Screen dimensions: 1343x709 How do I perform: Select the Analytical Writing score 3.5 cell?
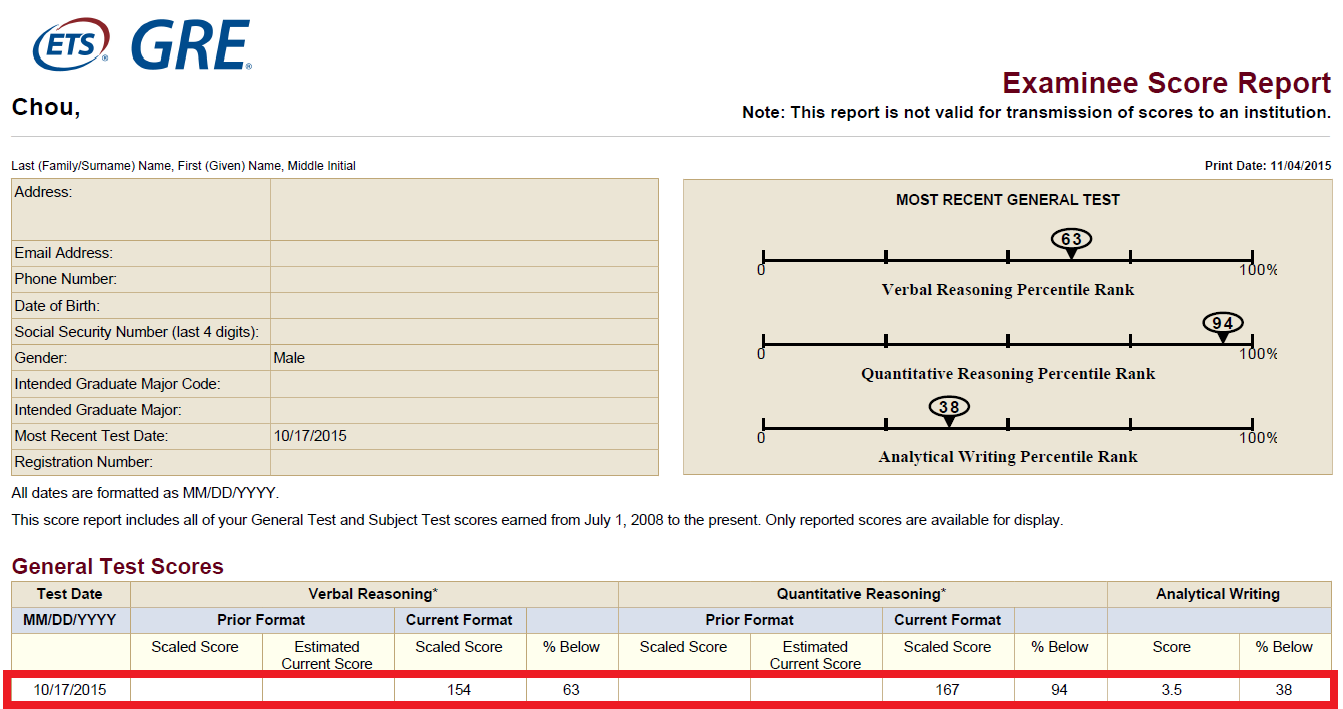click(1171, 690)
